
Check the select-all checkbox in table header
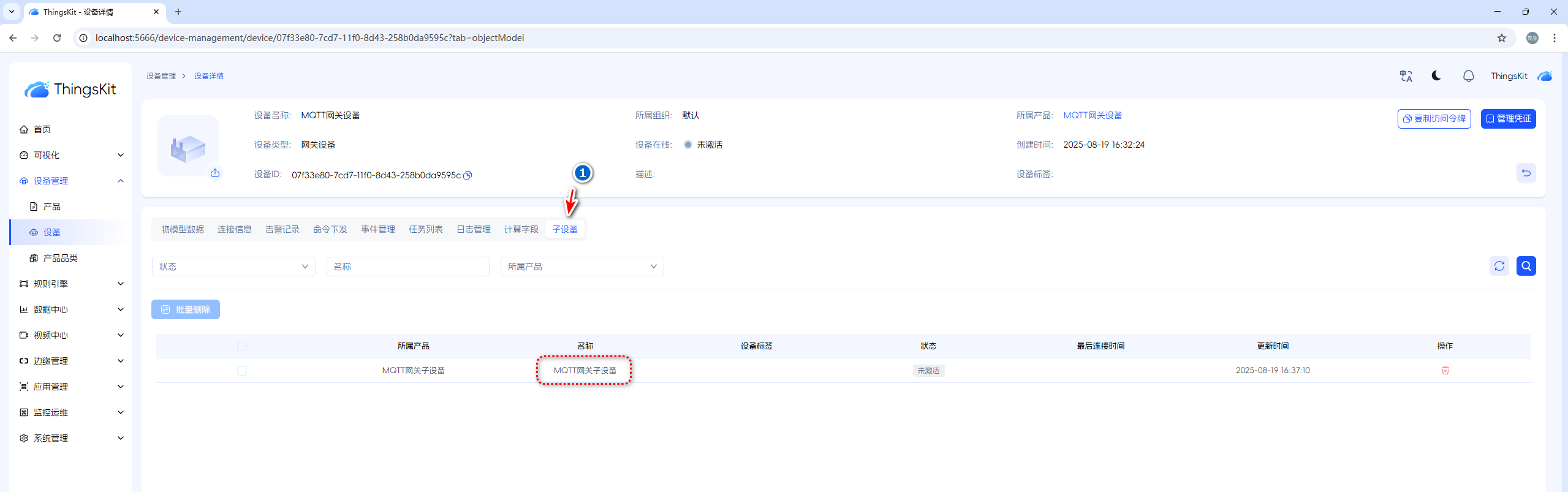coord(242,346)
